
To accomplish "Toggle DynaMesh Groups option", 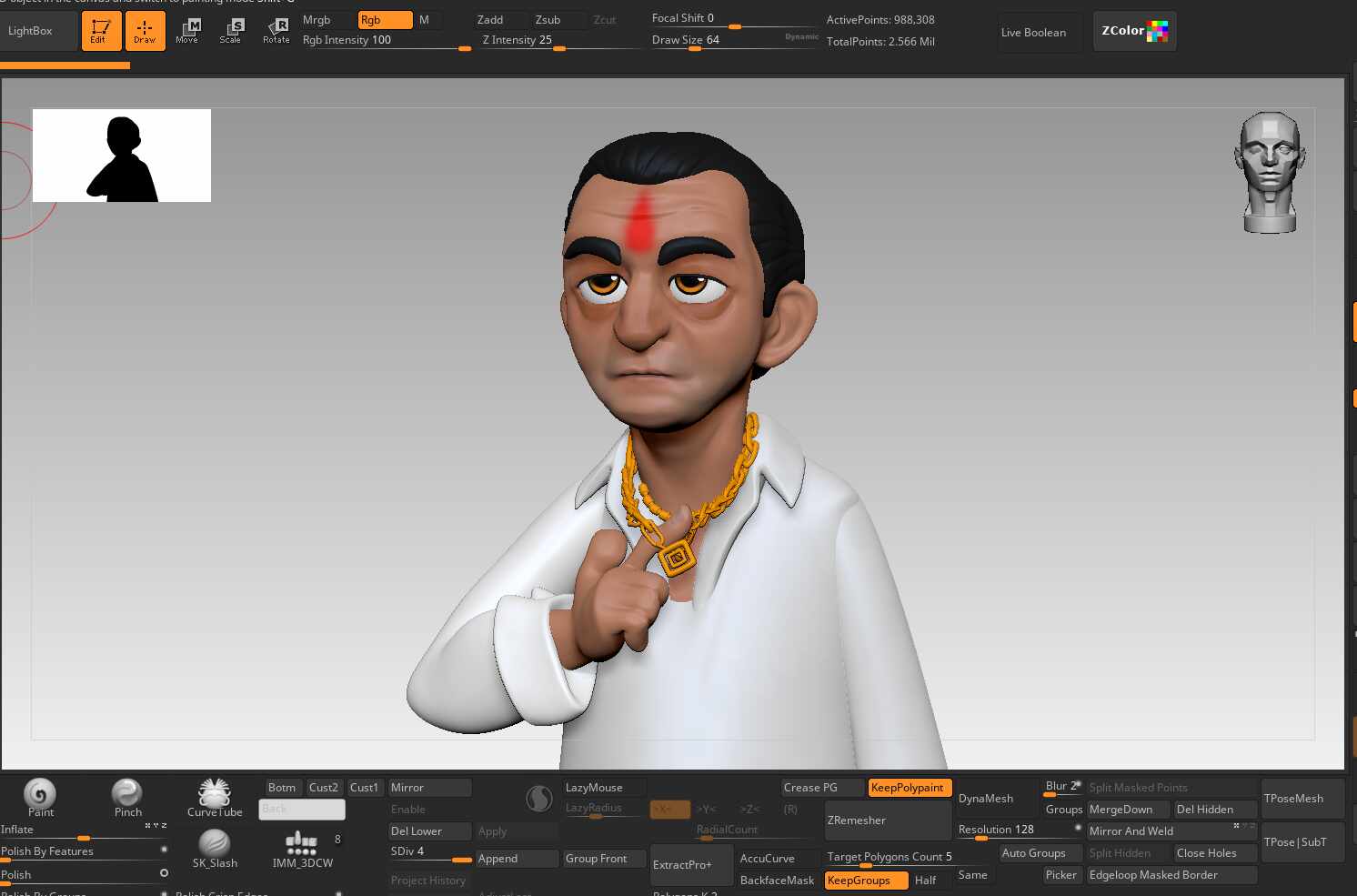I will [1062, 810].
